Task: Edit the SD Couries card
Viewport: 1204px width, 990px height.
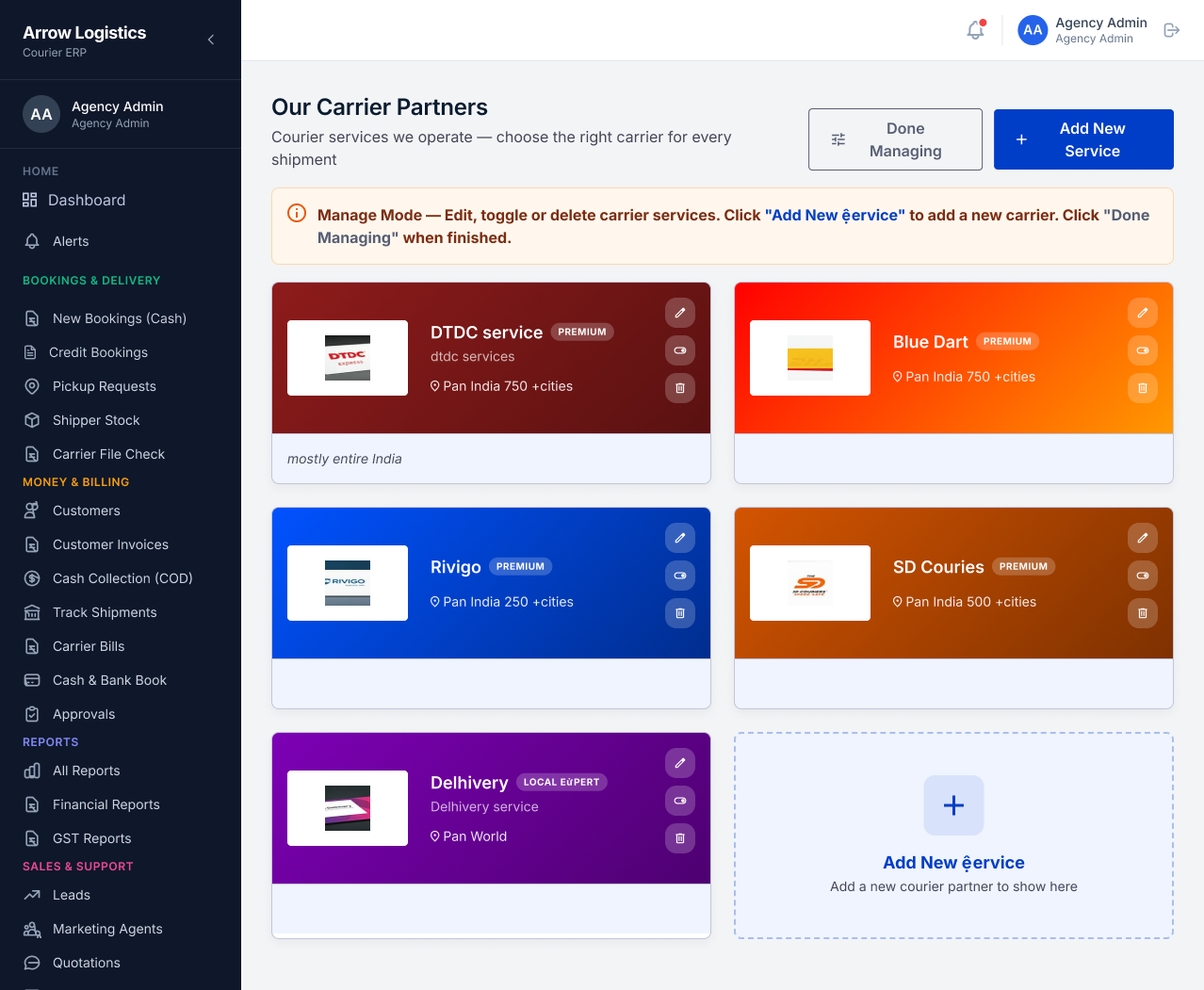Action: [x=1143, y=538]
